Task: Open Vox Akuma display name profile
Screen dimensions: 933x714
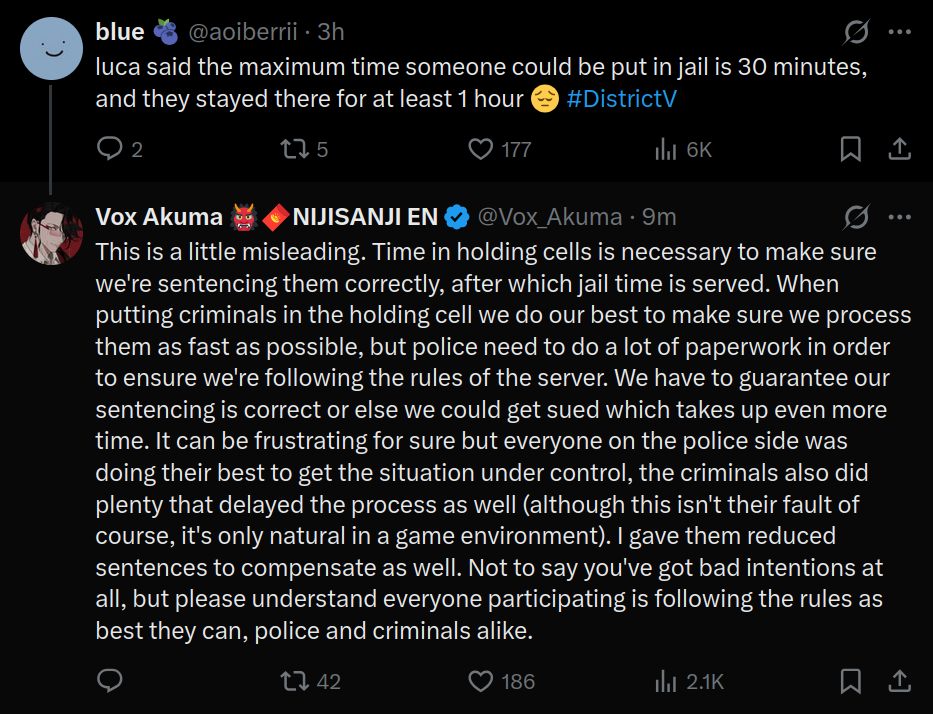Action: [159, 217]
